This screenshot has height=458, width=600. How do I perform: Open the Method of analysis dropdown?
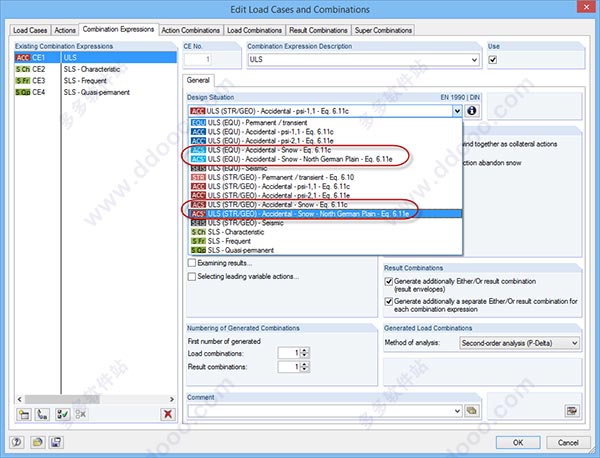[x=574, y=343]
